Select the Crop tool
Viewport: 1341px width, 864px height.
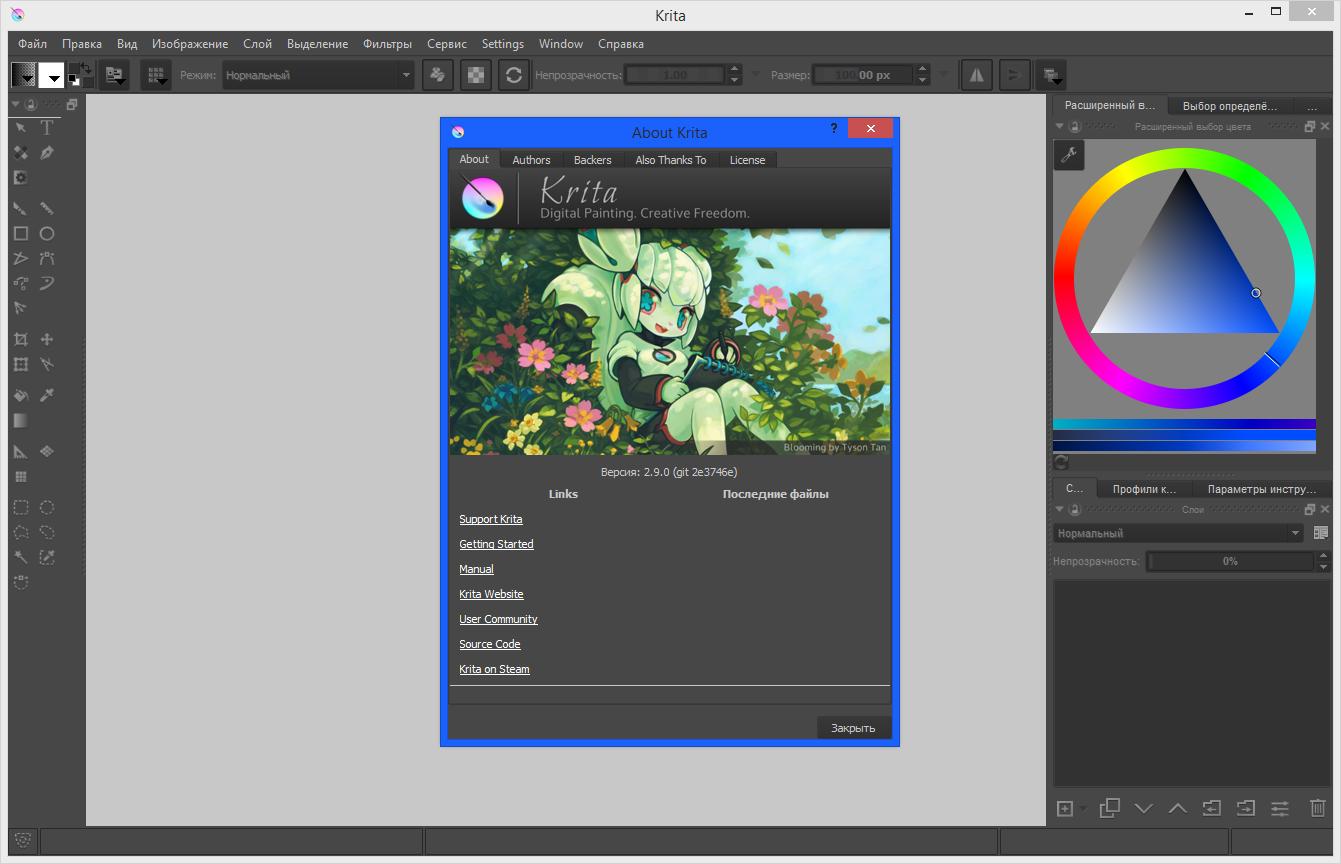20,340
